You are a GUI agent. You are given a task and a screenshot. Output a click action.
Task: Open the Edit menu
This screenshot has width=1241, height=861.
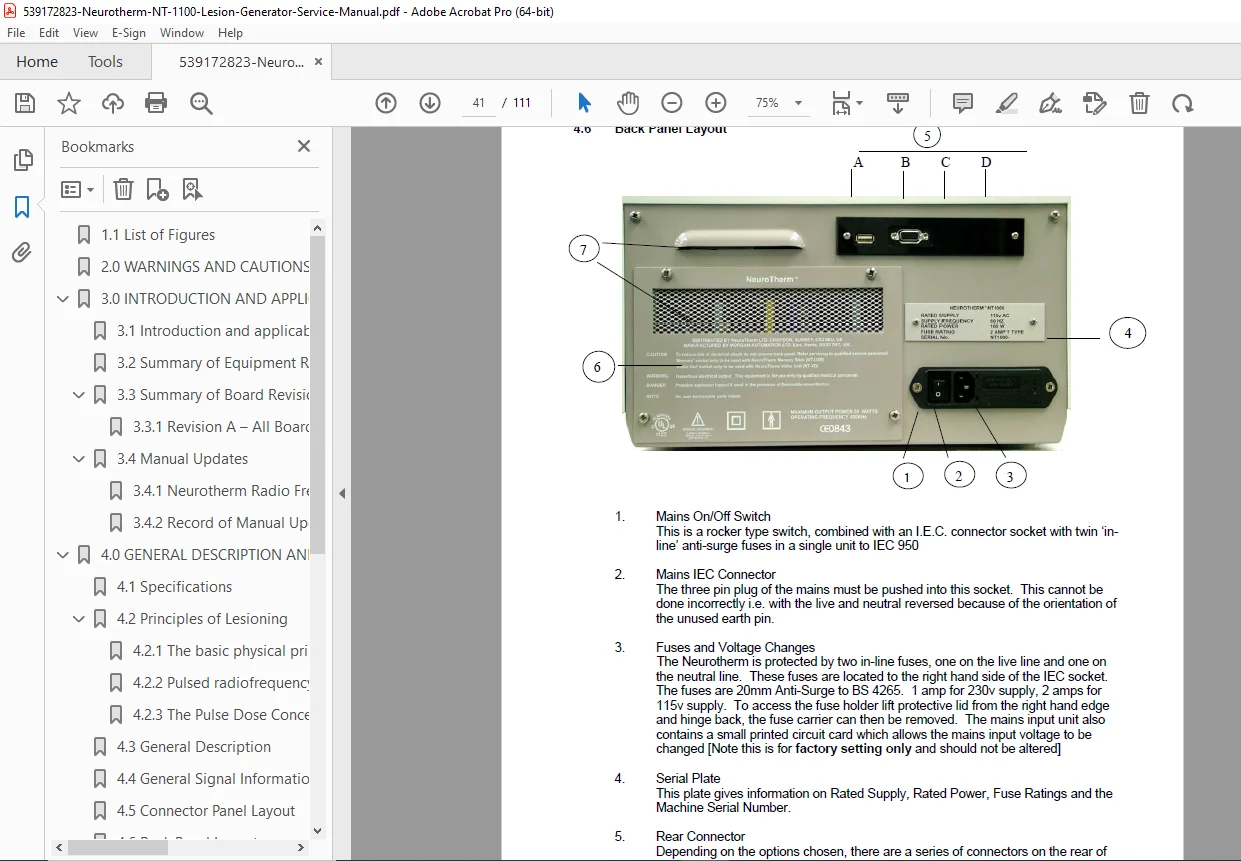pyautogui.click(x=49, y=33)
